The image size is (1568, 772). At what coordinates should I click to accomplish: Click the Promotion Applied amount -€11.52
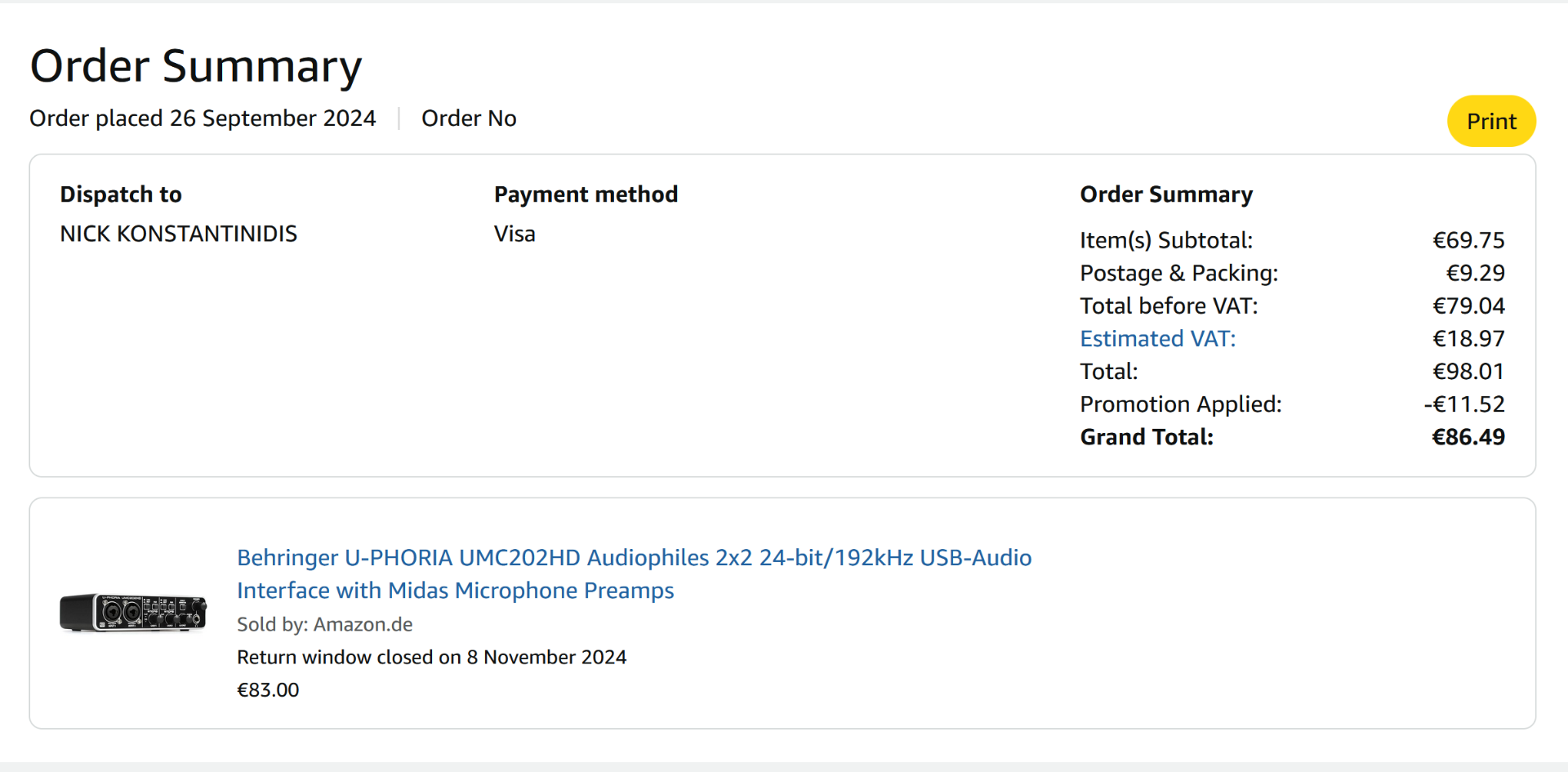coord(1463,404)
